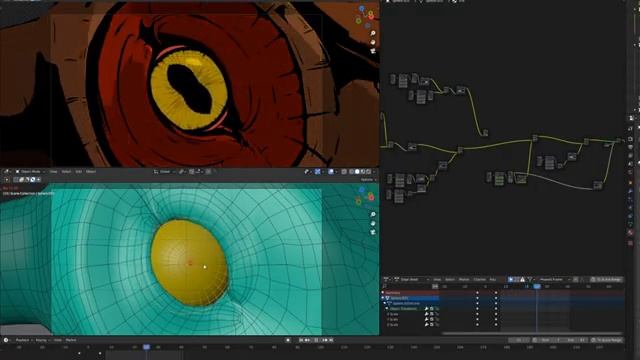The height and width of the screenshot is (360, 640).
Task: Open the Dope Sheet Channel menu
Action: point(480,280)
